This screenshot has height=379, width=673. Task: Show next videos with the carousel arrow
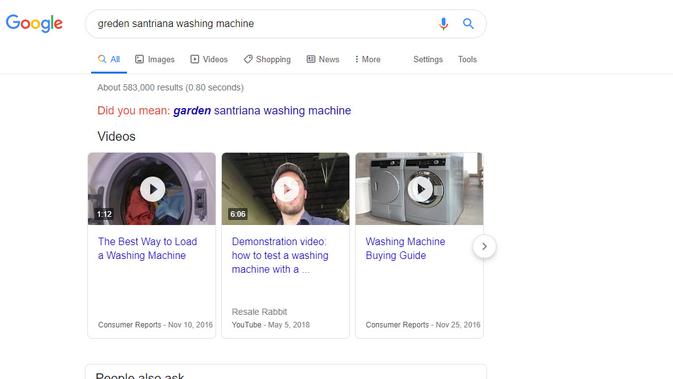point(484,246)
